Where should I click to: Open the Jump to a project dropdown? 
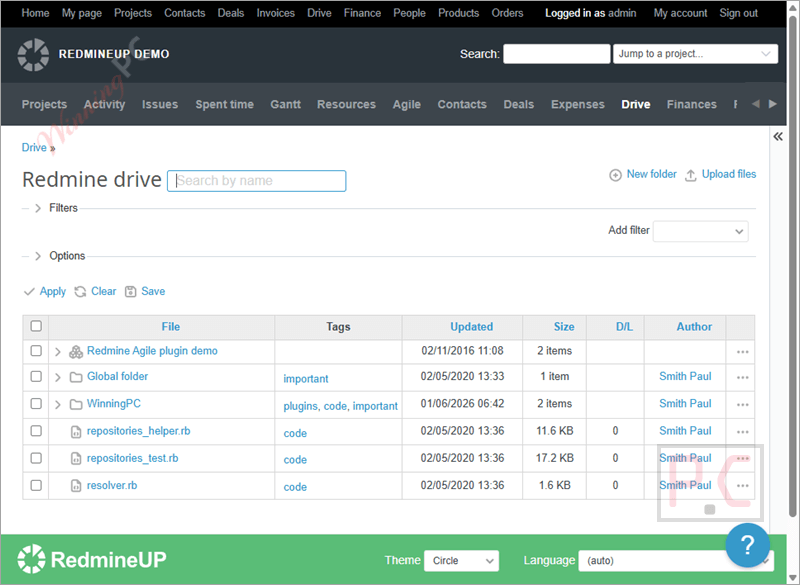coord(695,54)
